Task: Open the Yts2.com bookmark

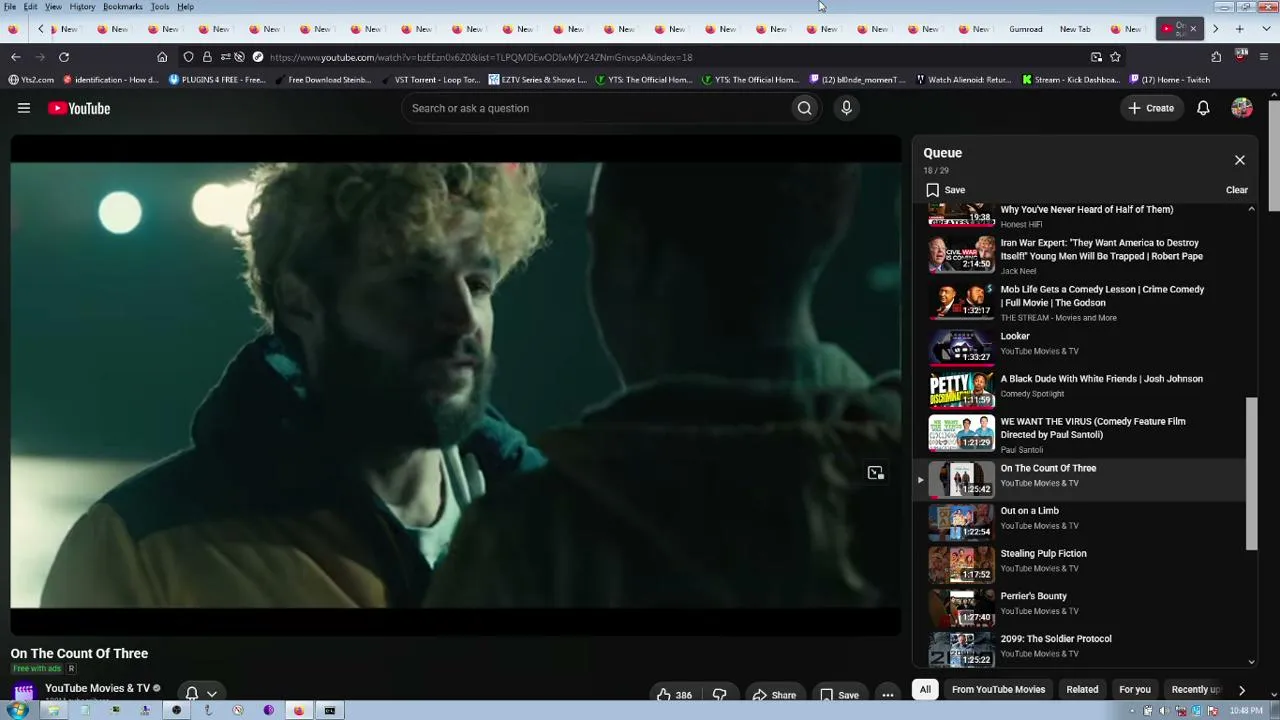Action: coord(31,80)
